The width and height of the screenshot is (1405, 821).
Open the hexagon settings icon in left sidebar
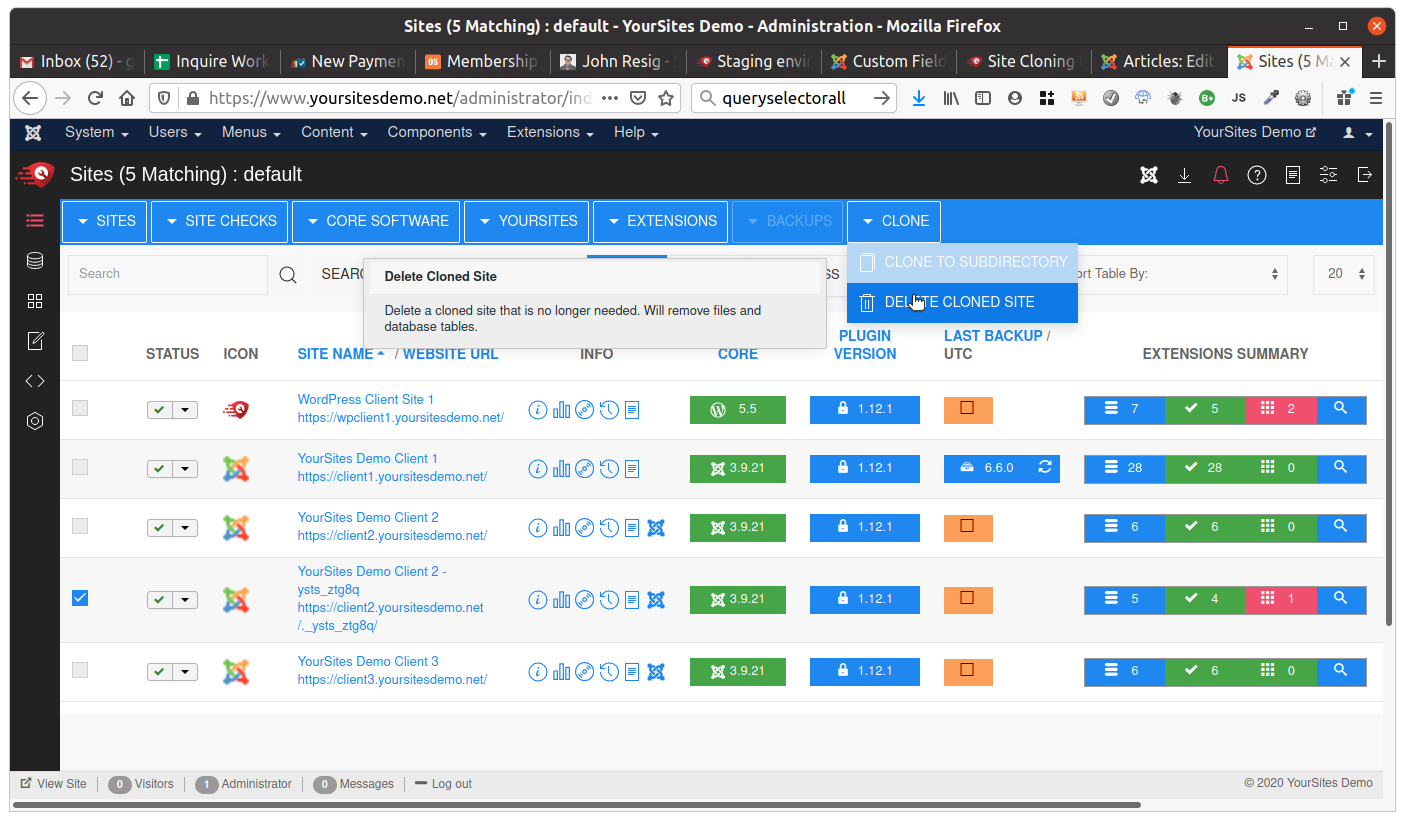pyautogui.click(x=35, y=421)
